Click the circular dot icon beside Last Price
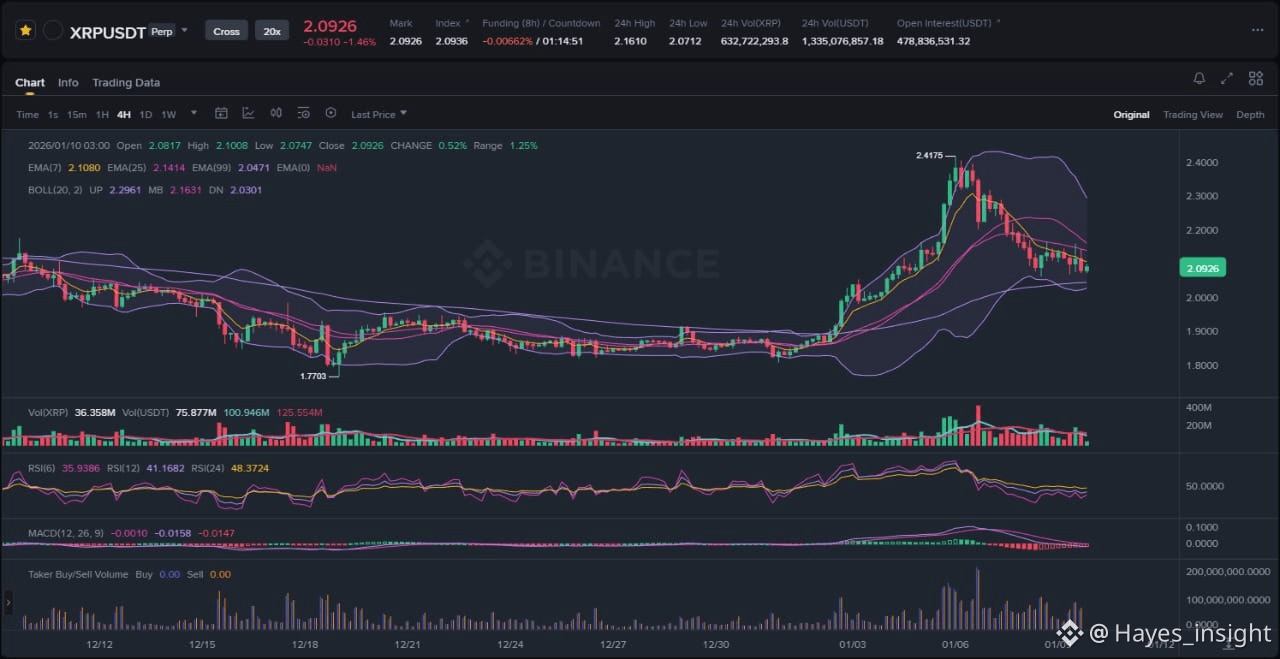The width and height of the screenshot is (1280, 659). coord(331,114)
